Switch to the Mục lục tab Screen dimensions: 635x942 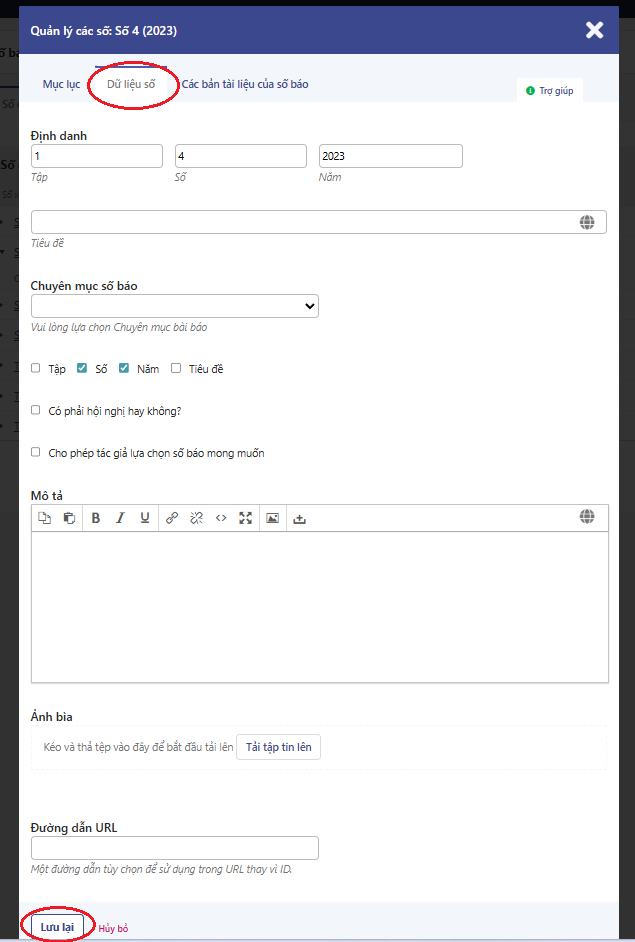tap(61, 85)
